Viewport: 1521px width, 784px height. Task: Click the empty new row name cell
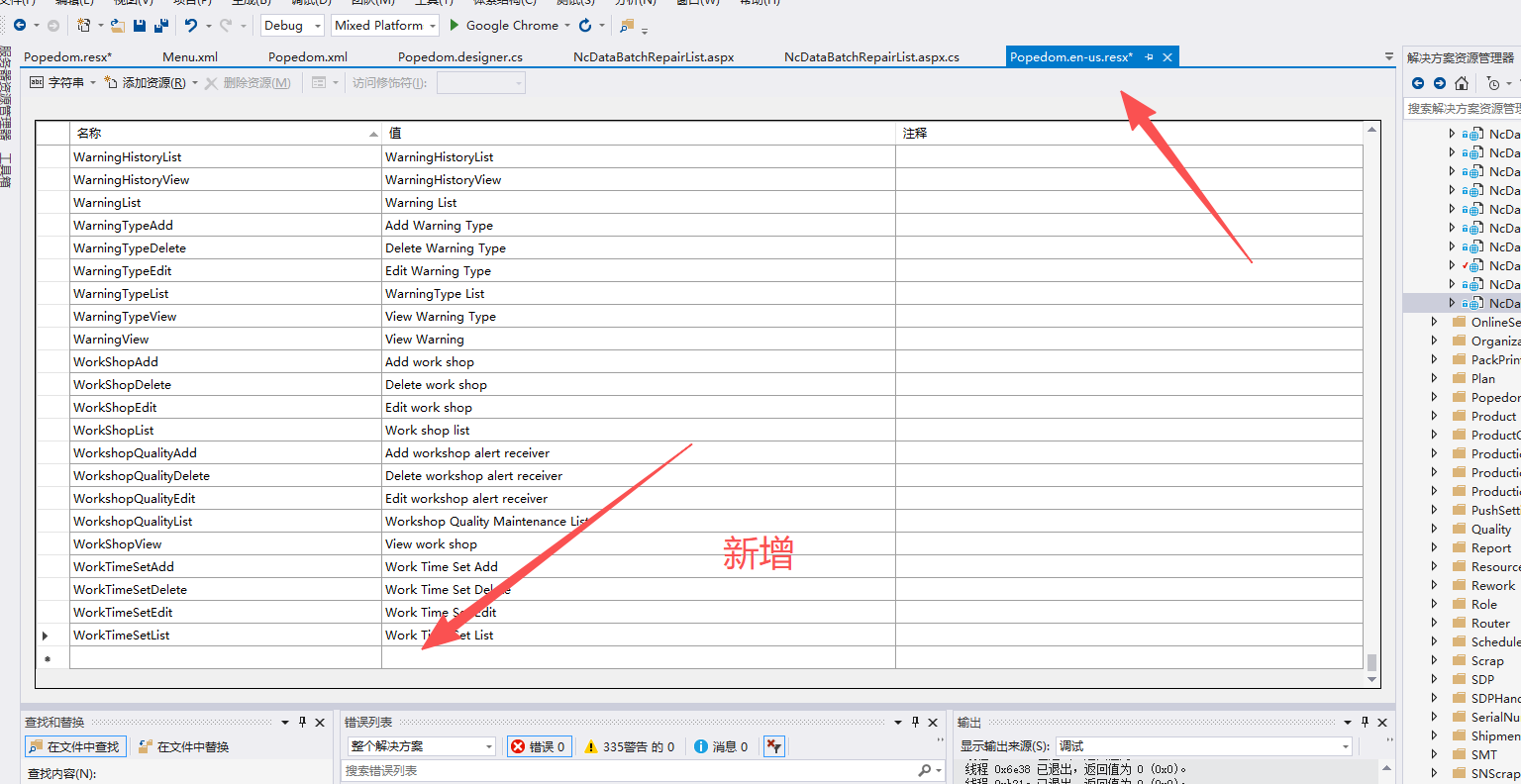(x=226, y=658)
